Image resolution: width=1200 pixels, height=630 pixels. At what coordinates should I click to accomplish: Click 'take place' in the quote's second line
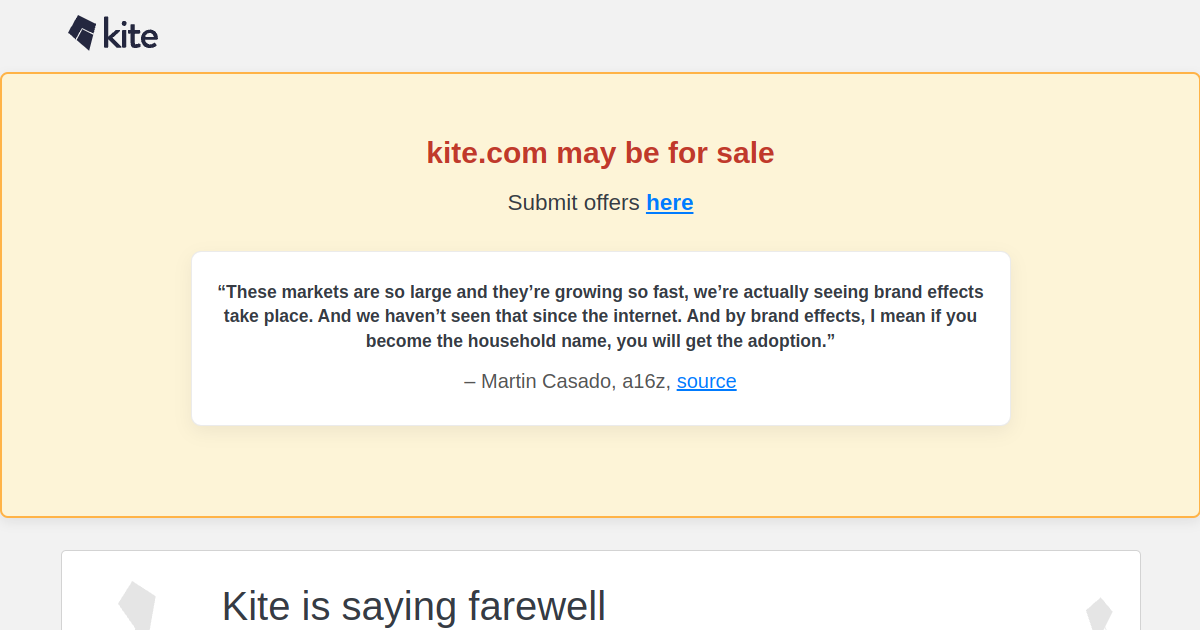point(261,316)
